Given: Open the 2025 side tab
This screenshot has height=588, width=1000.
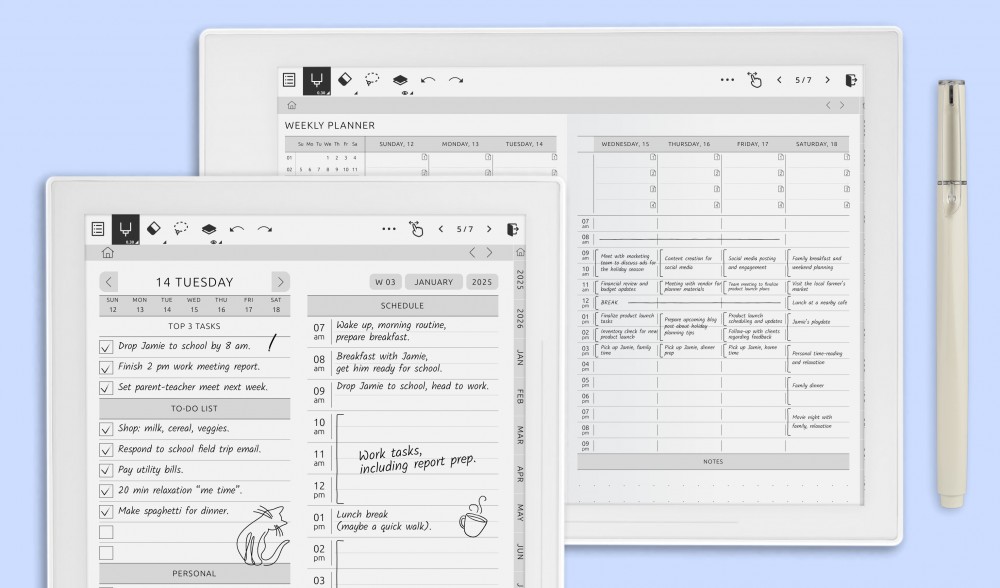Looking at the screenshot, I should (x=520, y=280).
